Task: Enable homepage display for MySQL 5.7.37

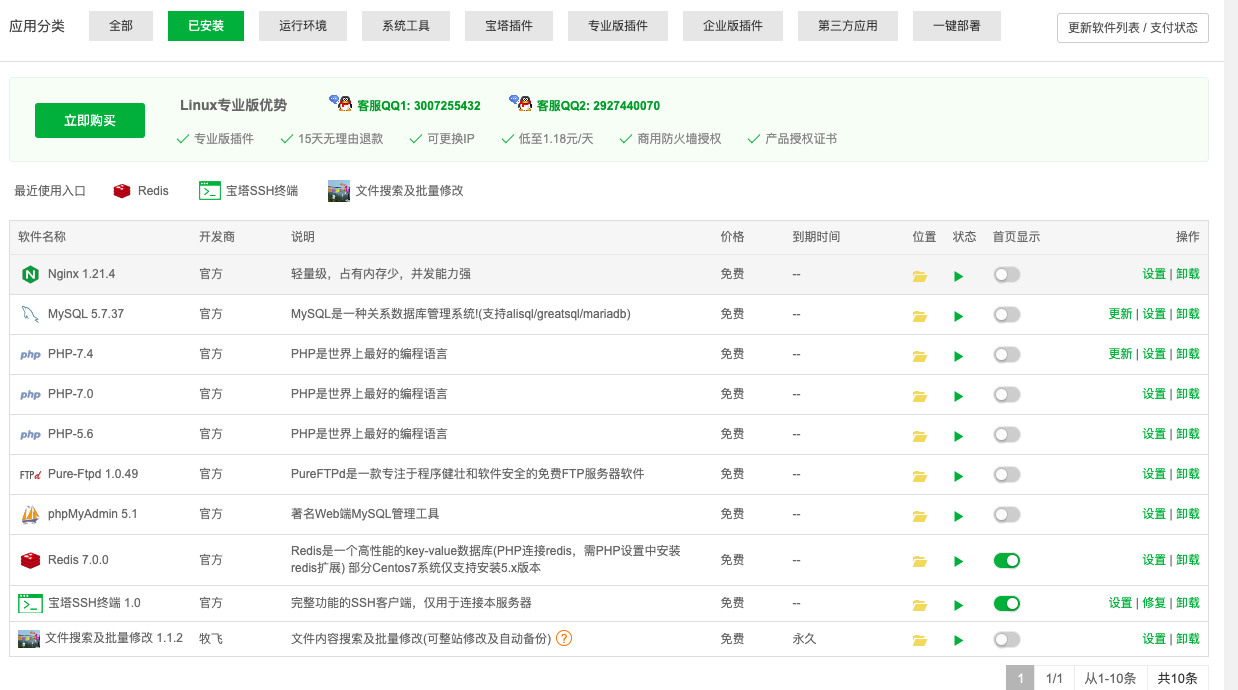Action: (1007, 314)
